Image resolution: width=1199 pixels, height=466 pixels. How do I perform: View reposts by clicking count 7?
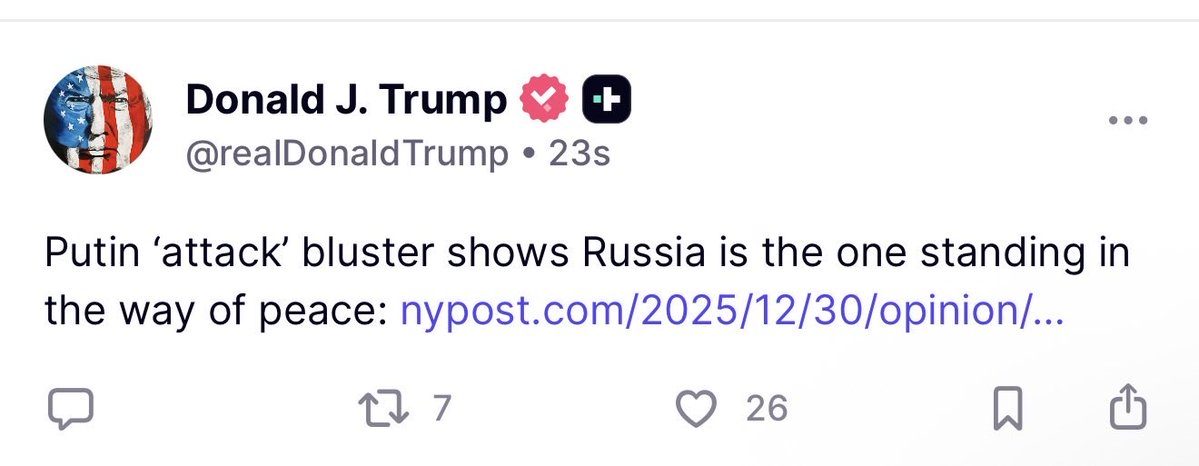[x=438, y=408]
